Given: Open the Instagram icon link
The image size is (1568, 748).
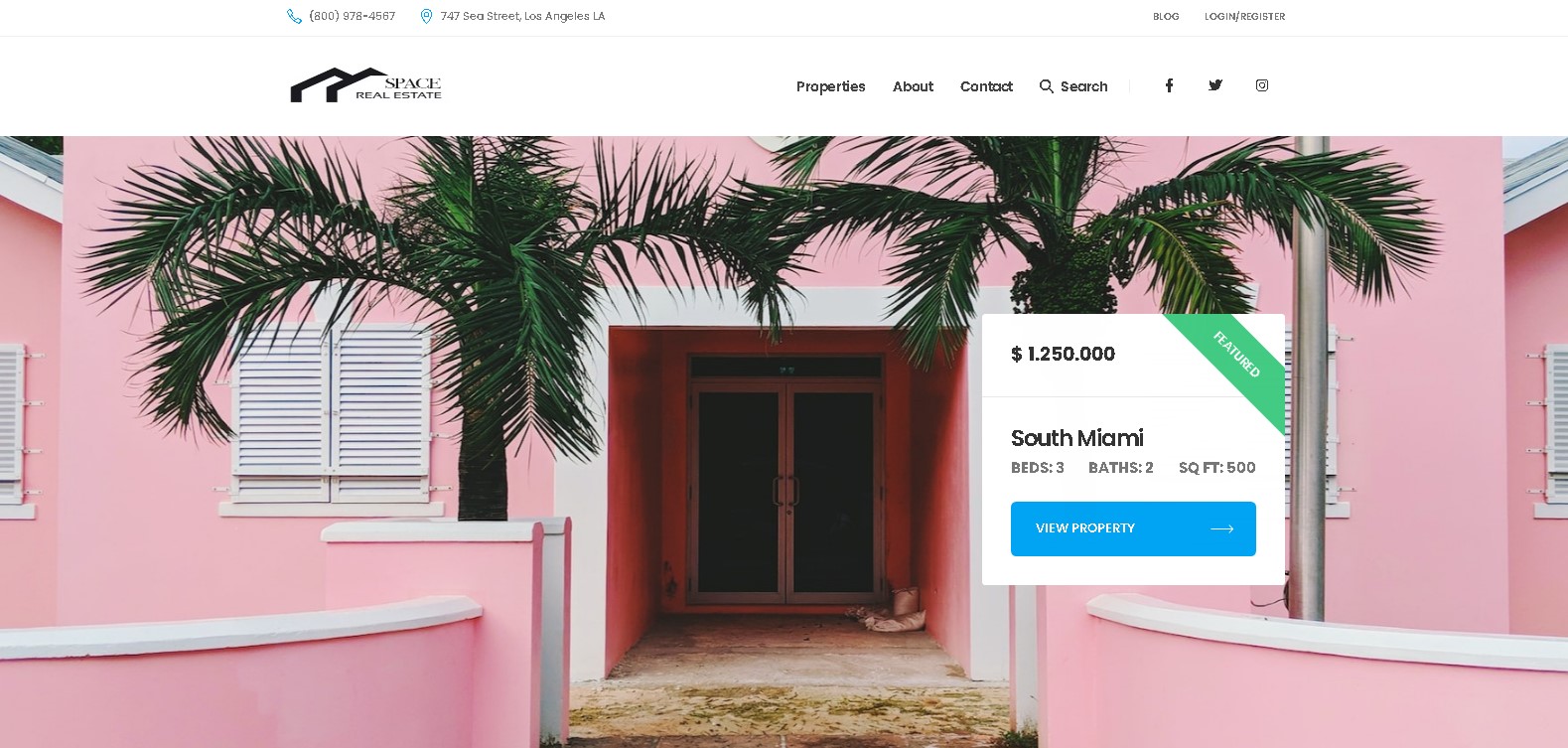Looking at the screenshot, I should (x=1262, y=85).
